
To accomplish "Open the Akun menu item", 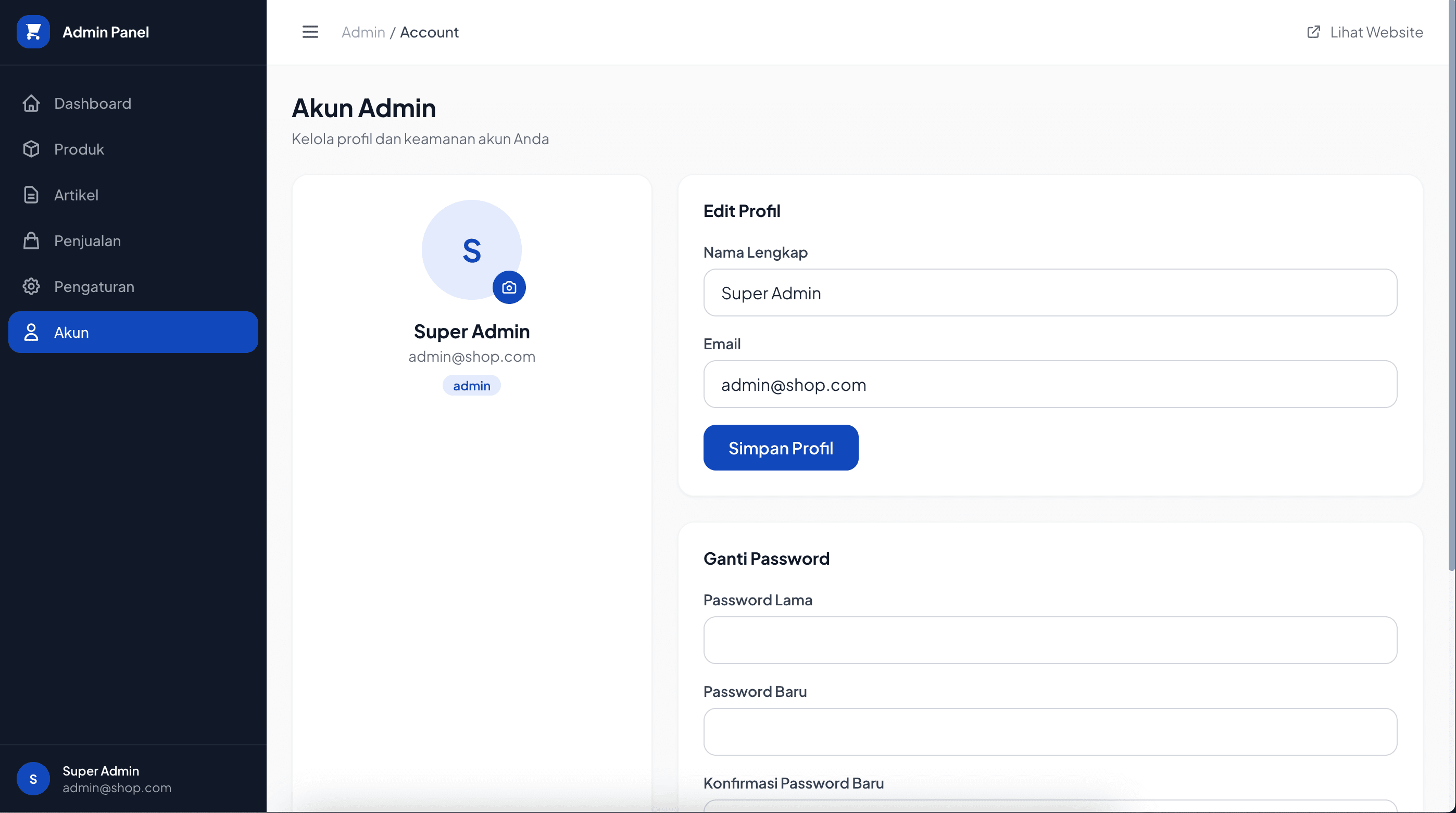I will (133, 332).
